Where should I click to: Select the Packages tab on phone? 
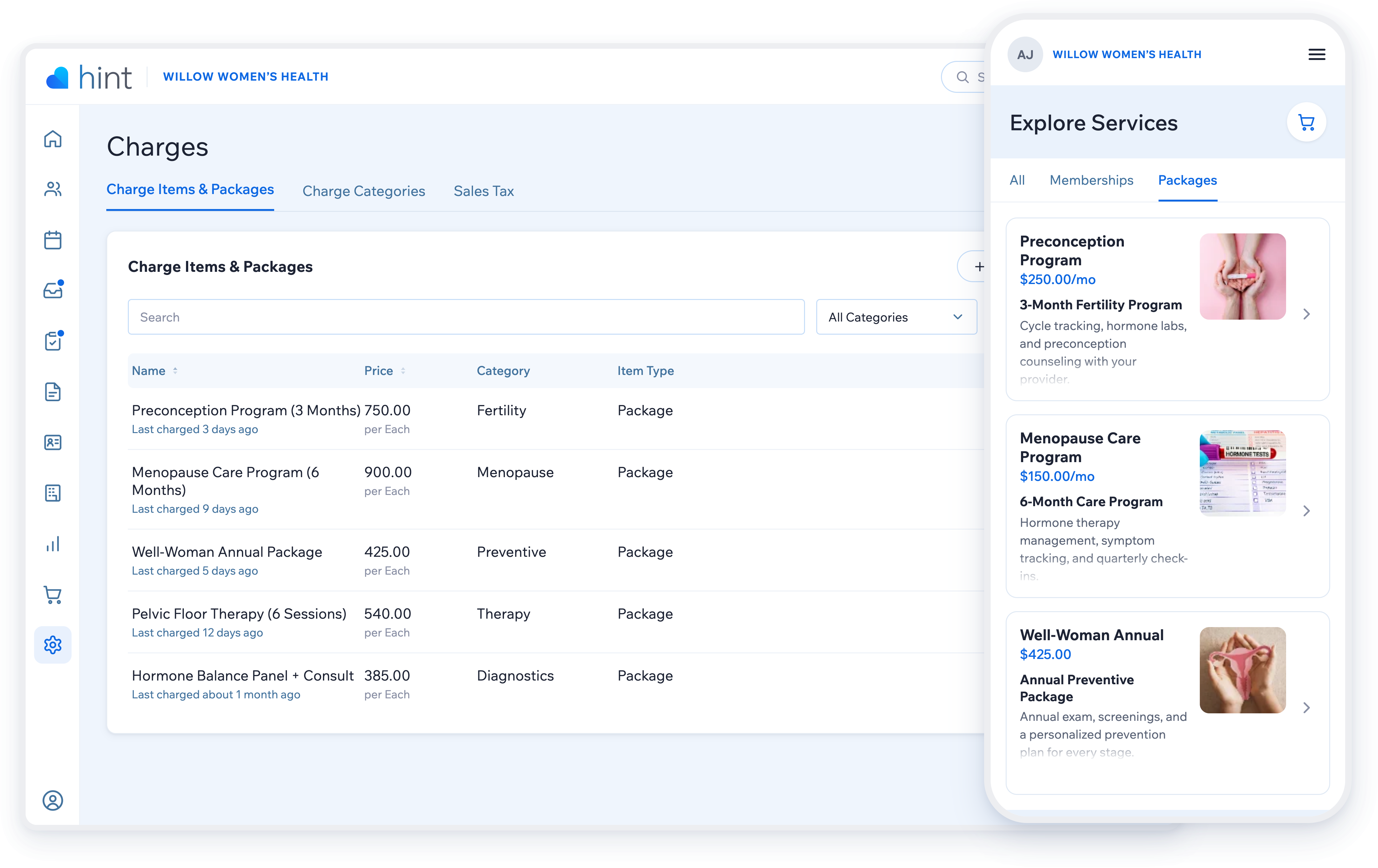click(x=1187, y=180)
